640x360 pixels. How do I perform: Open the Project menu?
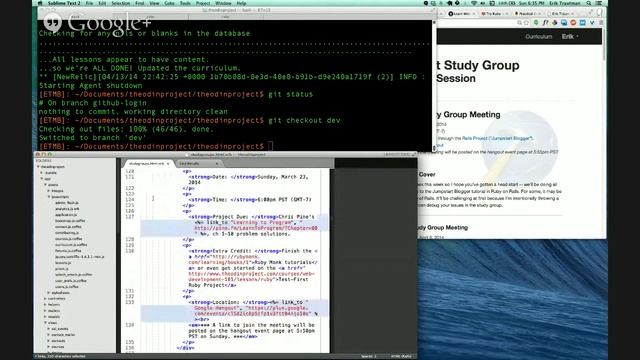(x=203, y=3)
